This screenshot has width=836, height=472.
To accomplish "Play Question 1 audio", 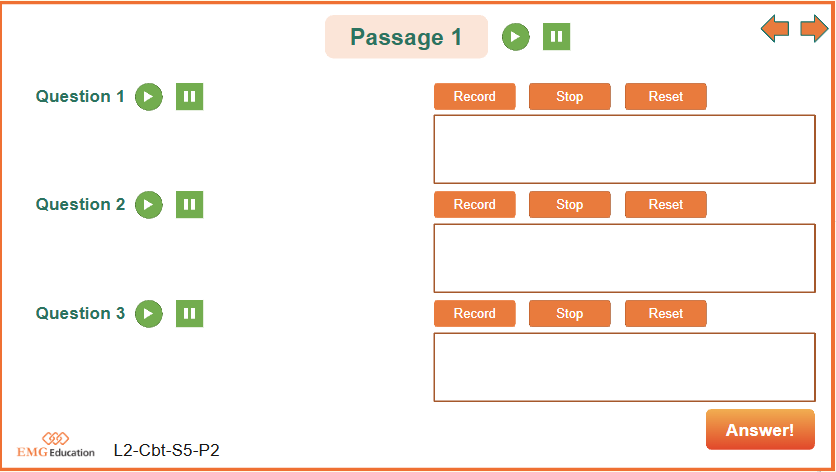I will [x=148, y=97].
